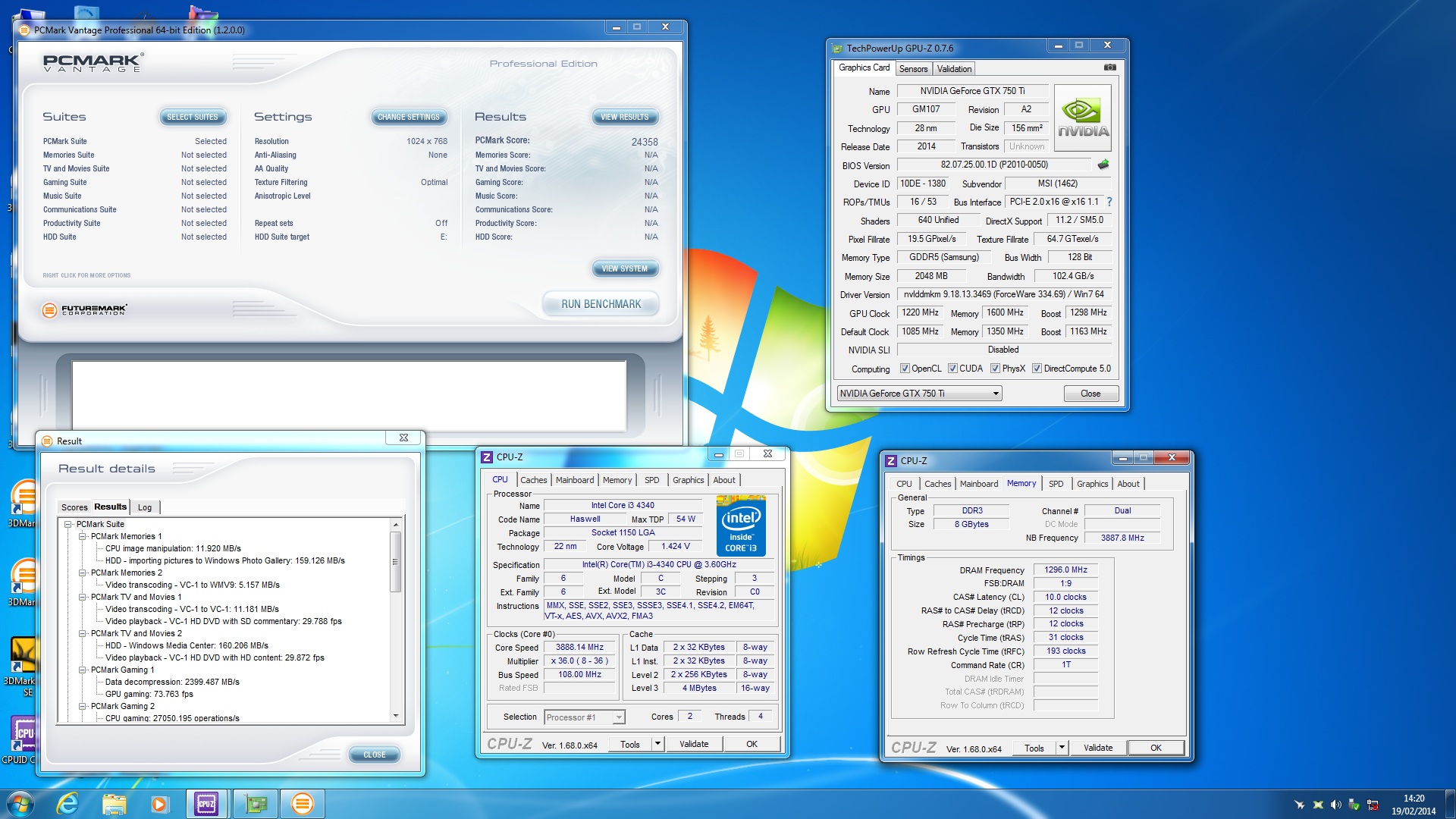Click the GPU-Z screenshot camera icon
The image size is (1456, 819).
coord(1109,67)
